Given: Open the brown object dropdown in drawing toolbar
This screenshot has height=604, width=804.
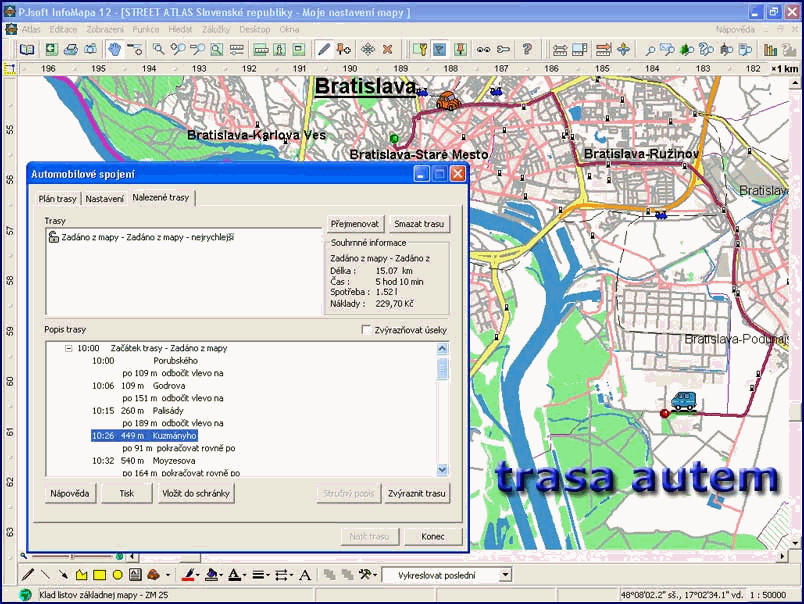Looking at the screenshot, I should (x=168, y=575).
